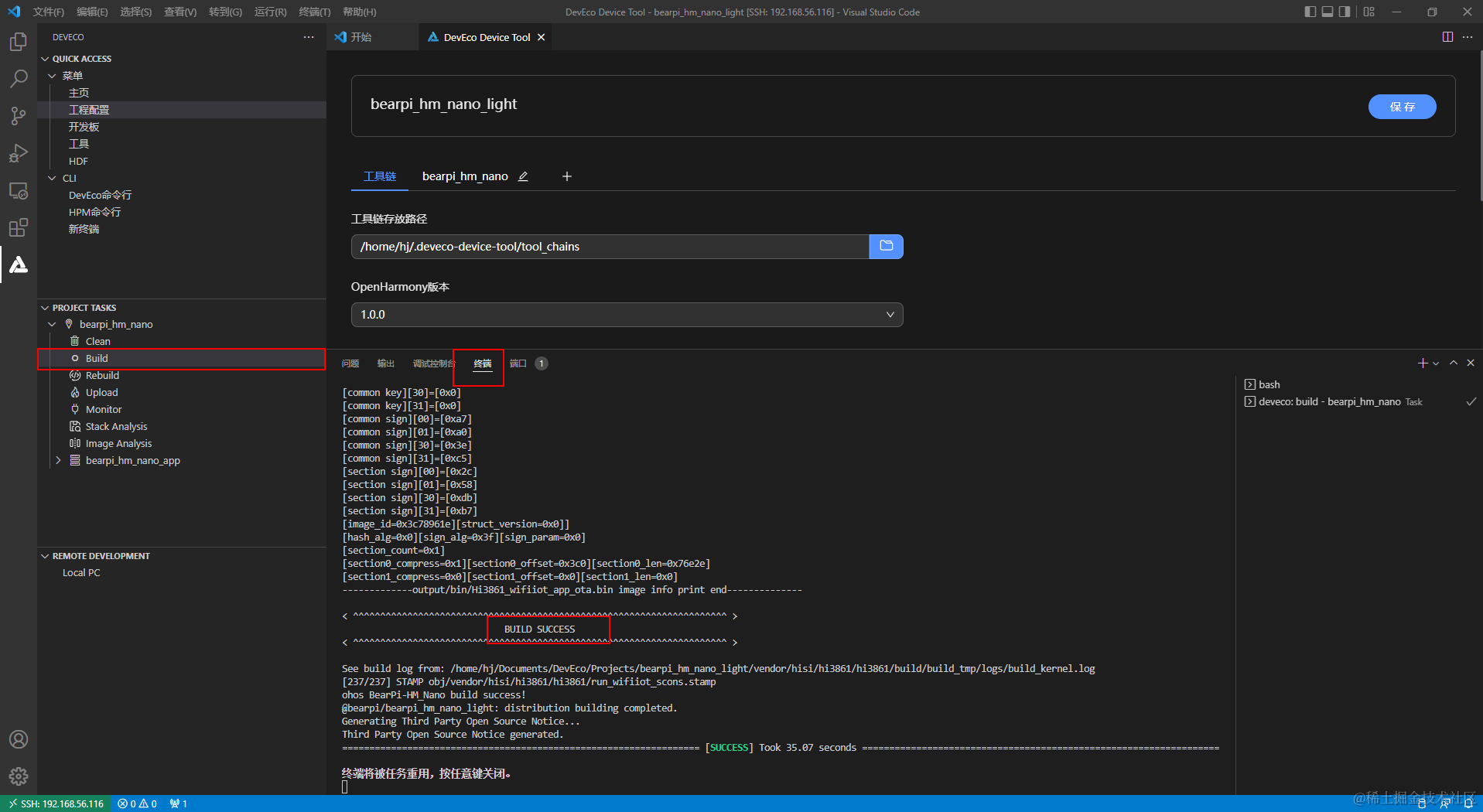Open the 终端(T) menu
The height and width of the screenshot is (812, 1483).
(x=314, y=12)
